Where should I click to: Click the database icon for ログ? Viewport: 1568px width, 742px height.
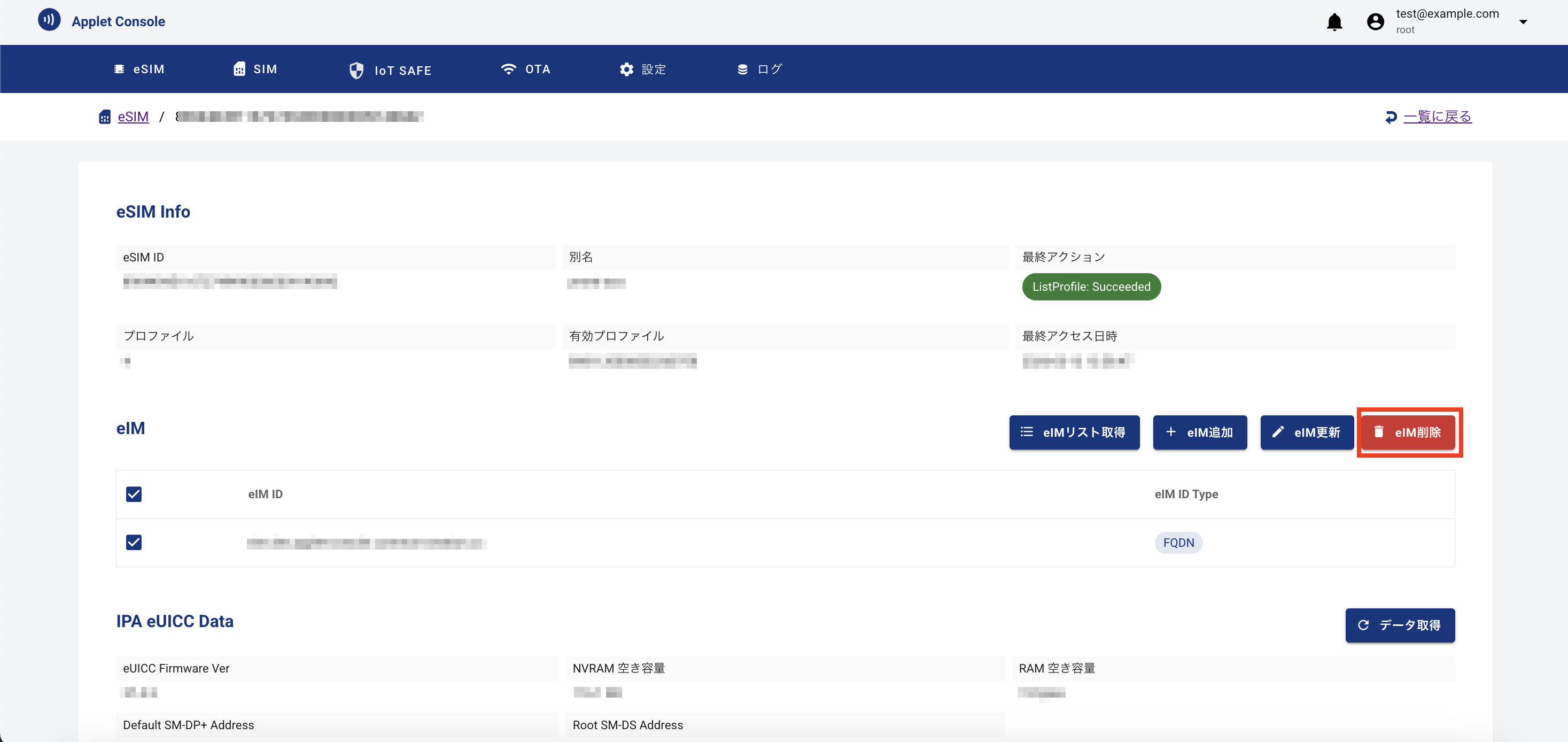(x=742, y=69)
